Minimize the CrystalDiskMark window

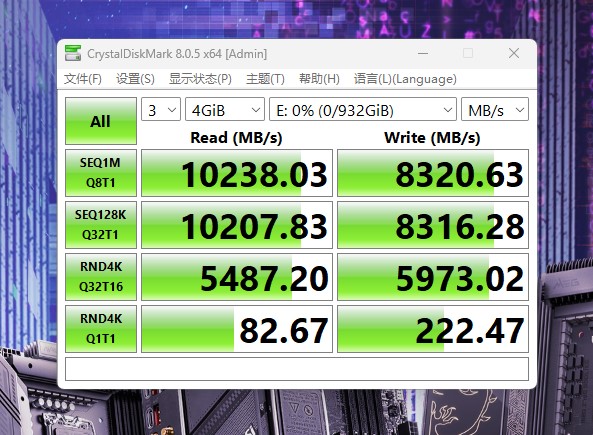pos(423,53)
